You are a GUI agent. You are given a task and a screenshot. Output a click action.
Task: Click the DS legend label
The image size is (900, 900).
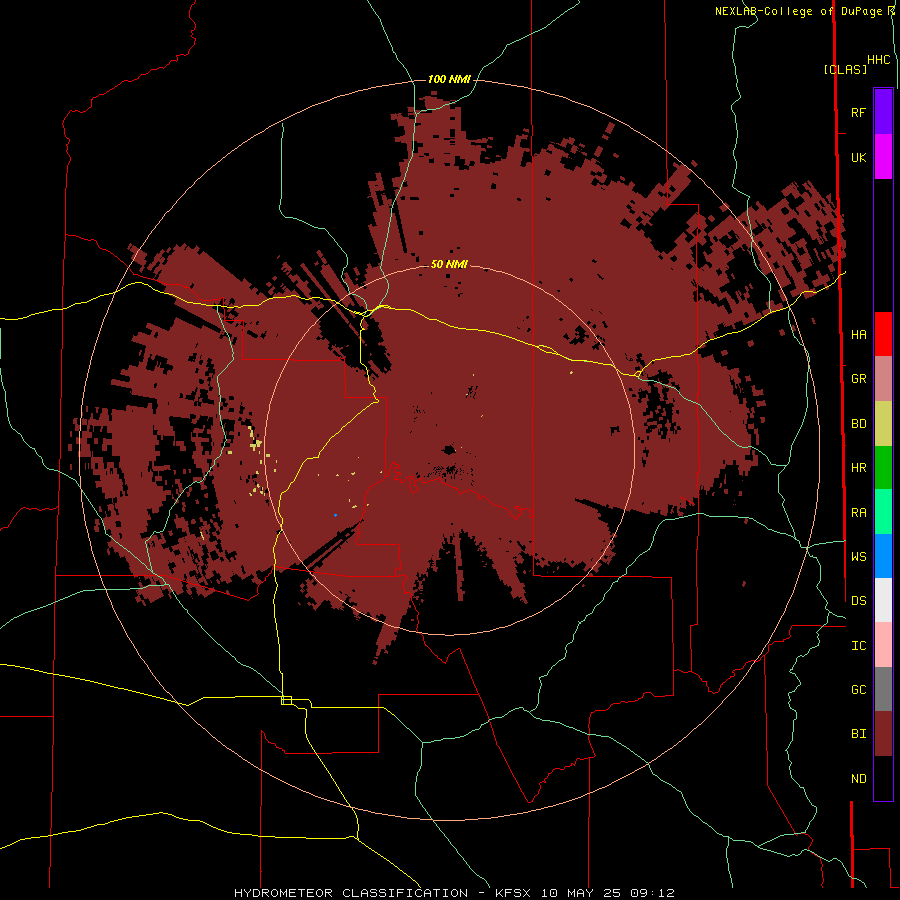point(858,600)
